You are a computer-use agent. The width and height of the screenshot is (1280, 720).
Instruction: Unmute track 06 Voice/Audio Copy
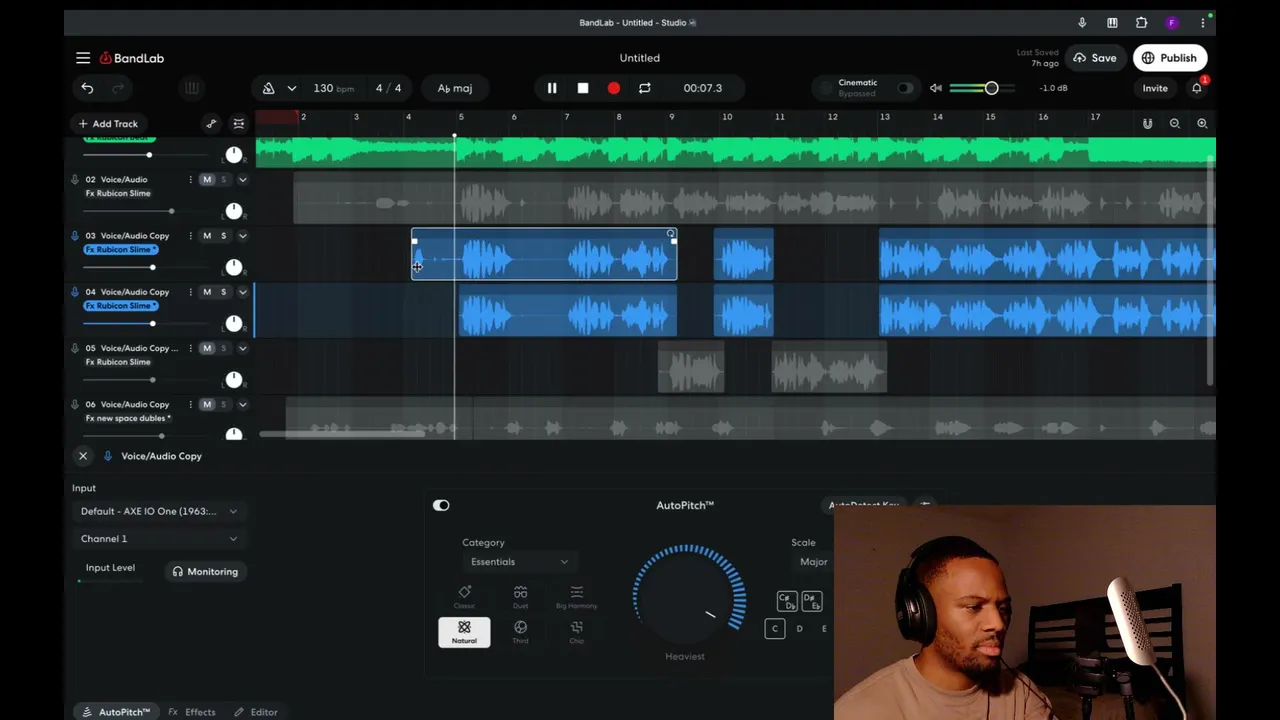coord(207,404)
